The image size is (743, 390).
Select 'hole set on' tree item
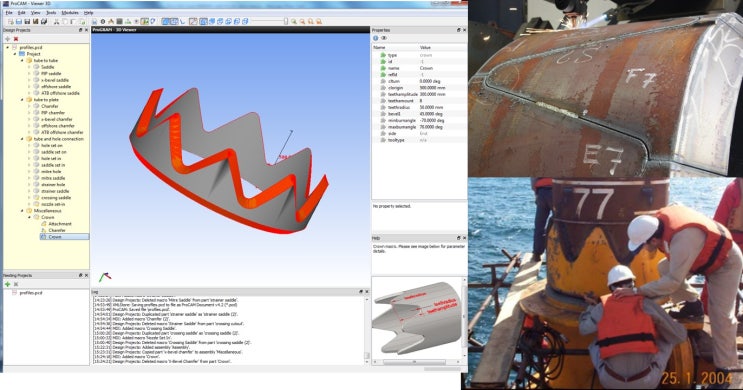[51, 145]
